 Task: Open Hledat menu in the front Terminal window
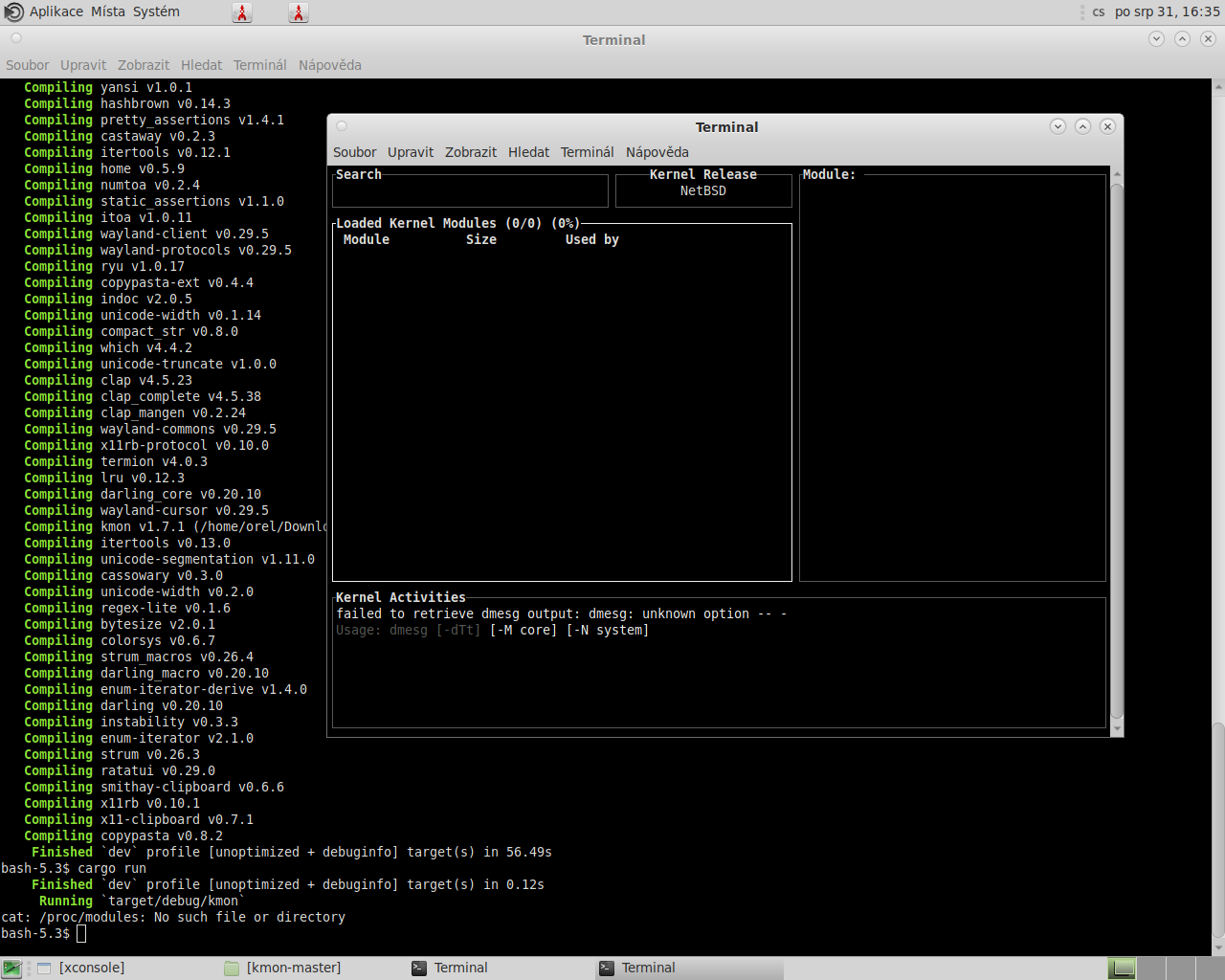click(x=528, y=152)
